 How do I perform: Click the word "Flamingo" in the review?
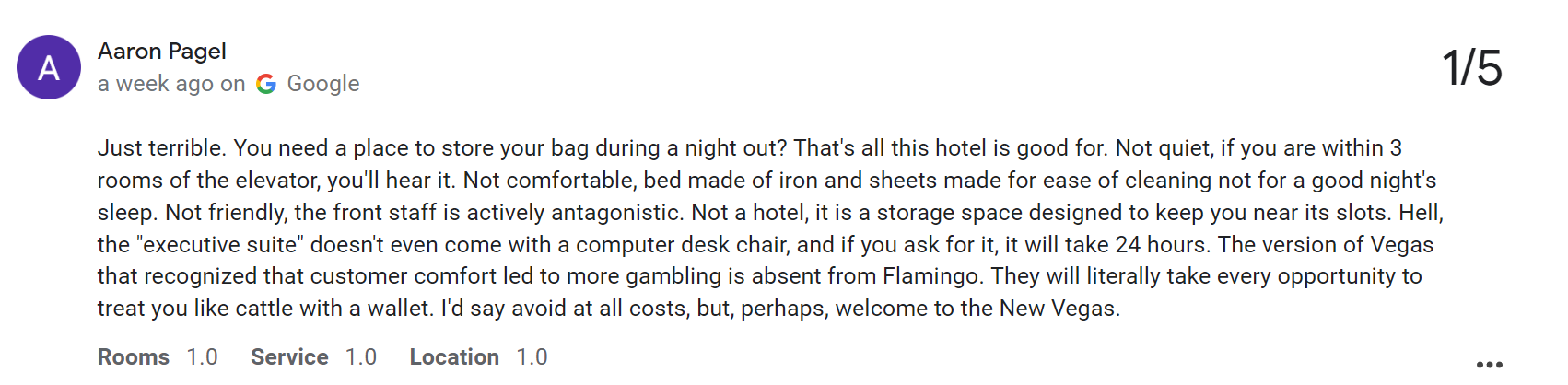point(931,276)
